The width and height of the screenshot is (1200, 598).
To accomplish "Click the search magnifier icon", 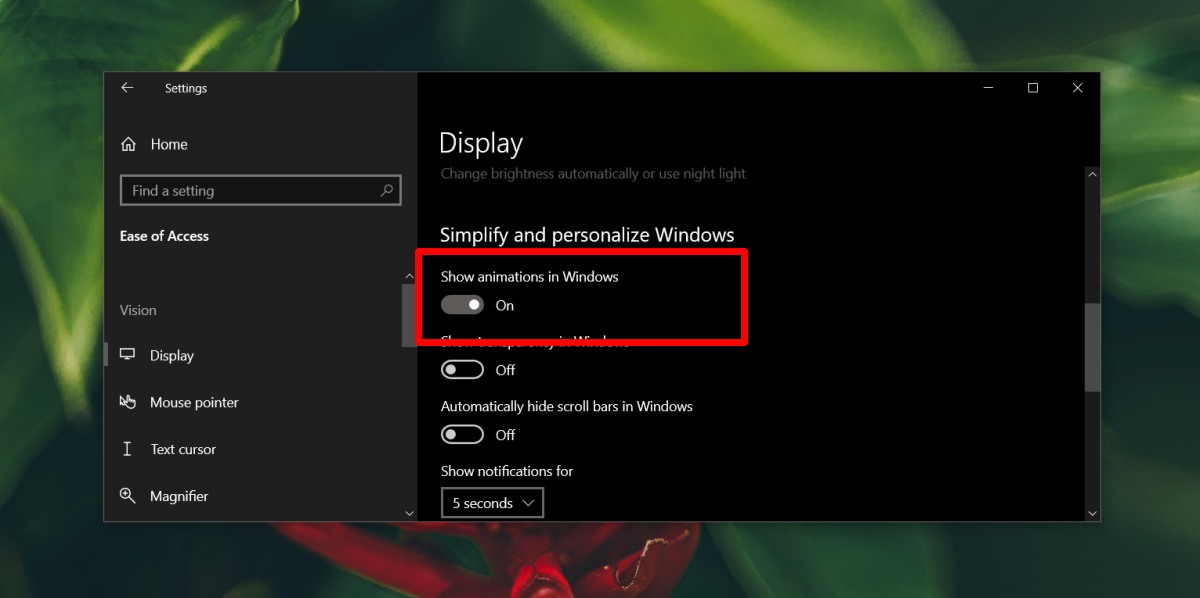I will (387, 190).
